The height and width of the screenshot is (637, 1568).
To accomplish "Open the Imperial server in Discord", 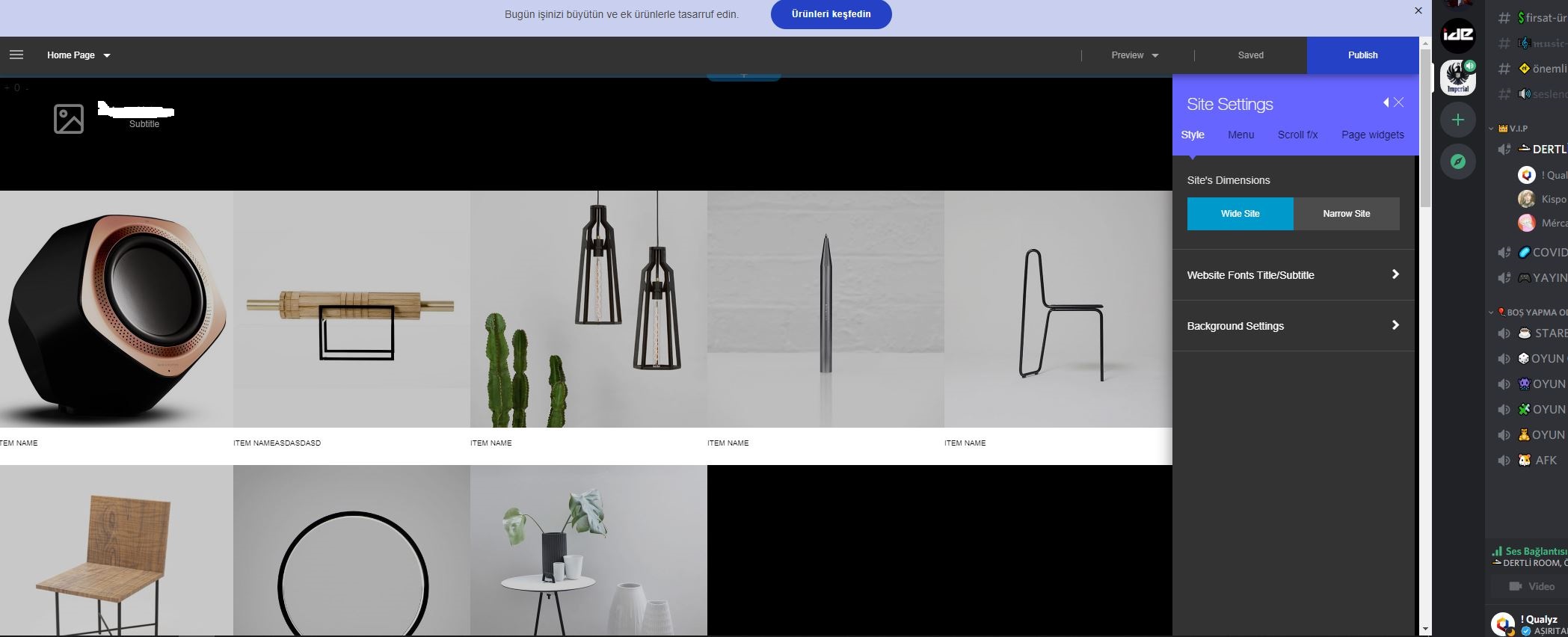I will click(x=1457, y=78).
